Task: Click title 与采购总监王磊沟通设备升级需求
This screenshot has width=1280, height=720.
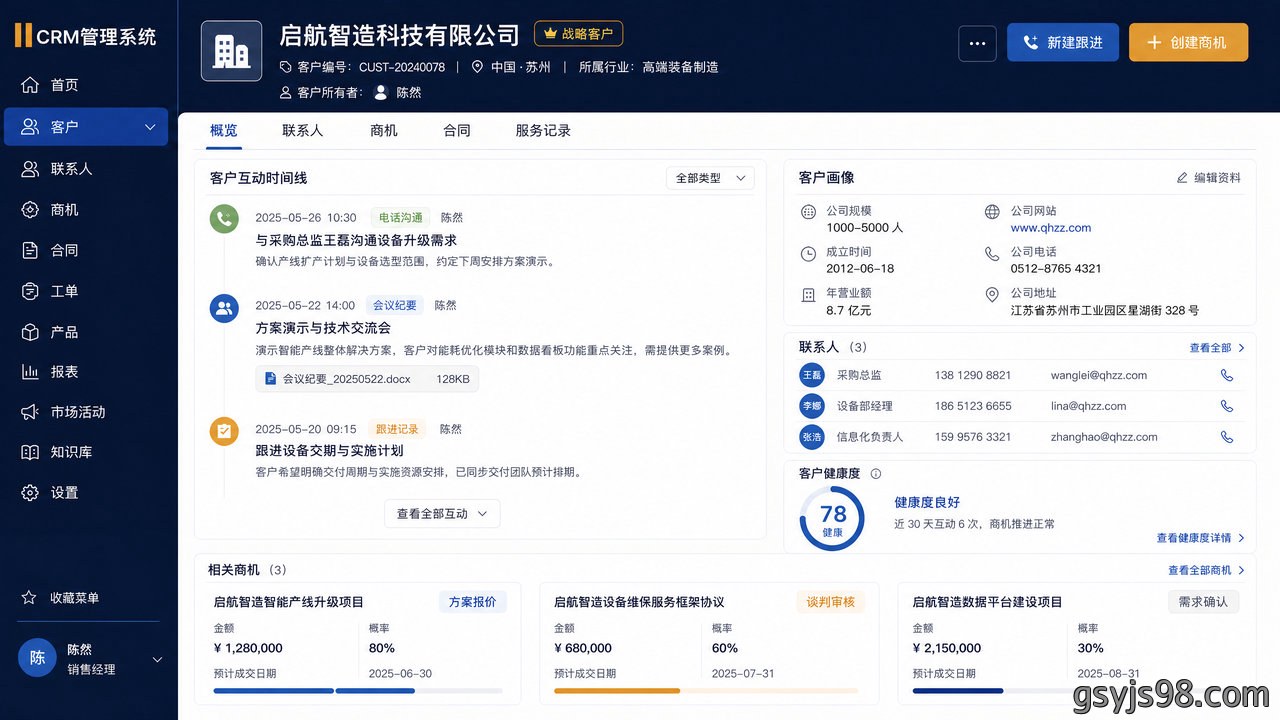Action: pyautogui.click(x=356, y=240)
